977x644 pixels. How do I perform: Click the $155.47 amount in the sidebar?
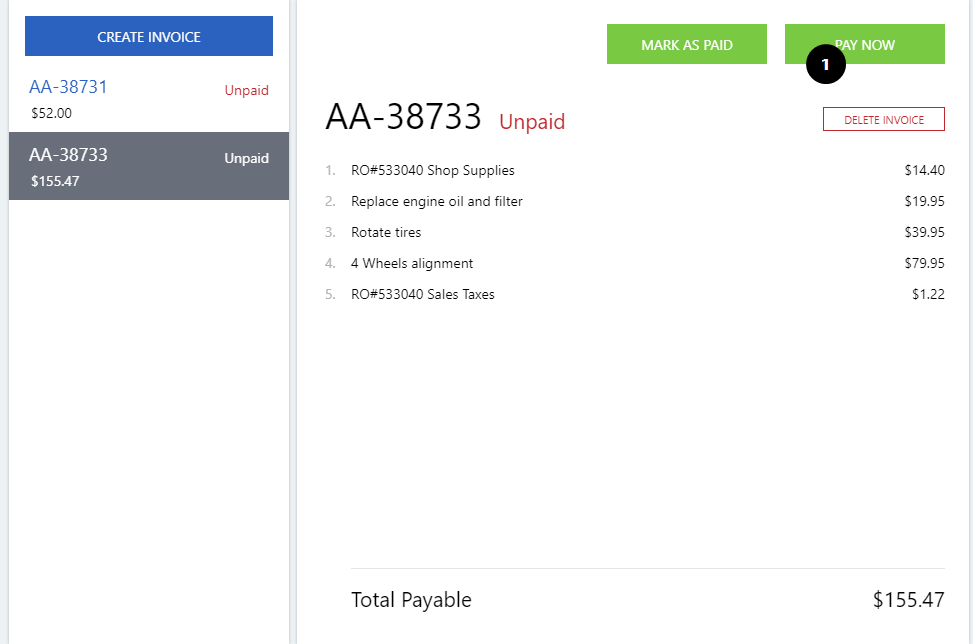(55, 181)
